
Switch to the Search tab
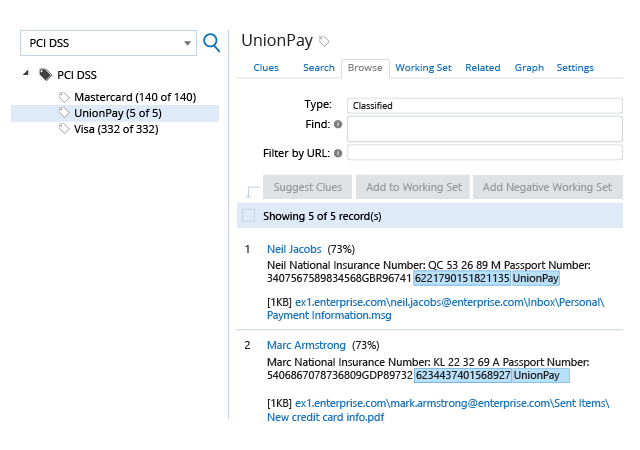(x=318, y=68)
